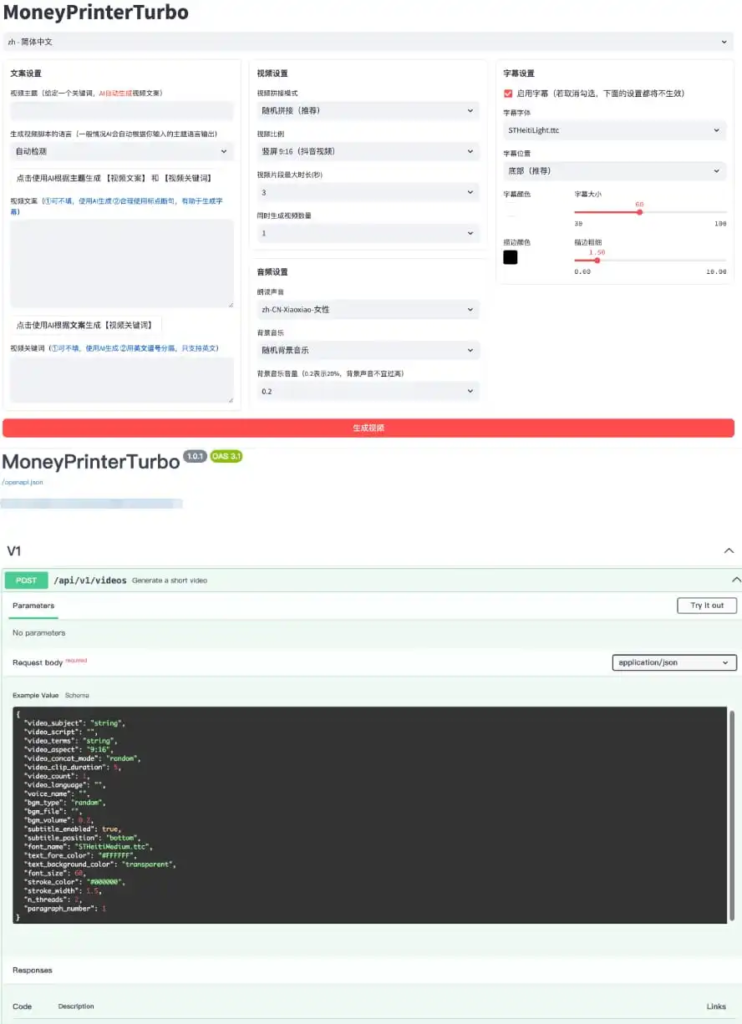
Task: Open the 视频比例 dropdown showing 竖屏 9:16
Action: [x=367, y=151]
